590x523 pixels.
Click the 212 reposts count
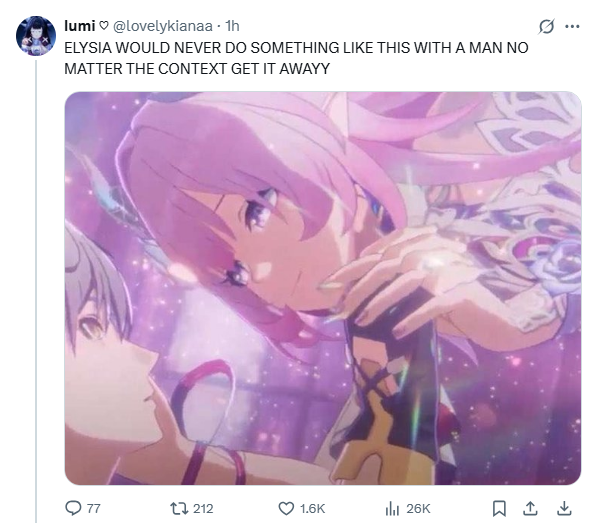click(203, 509)
